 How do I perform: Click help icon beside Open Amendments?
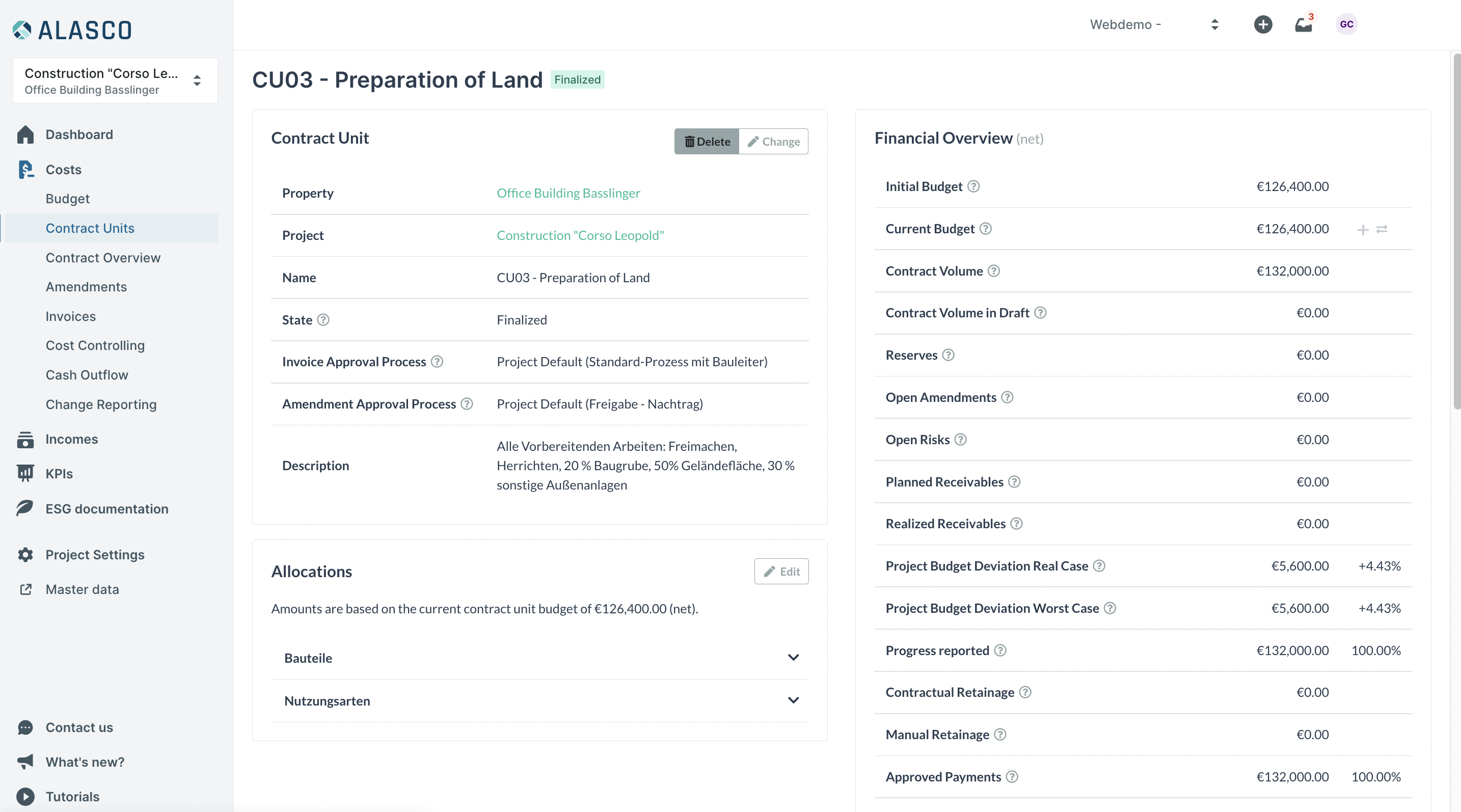tap(1007, 397)
